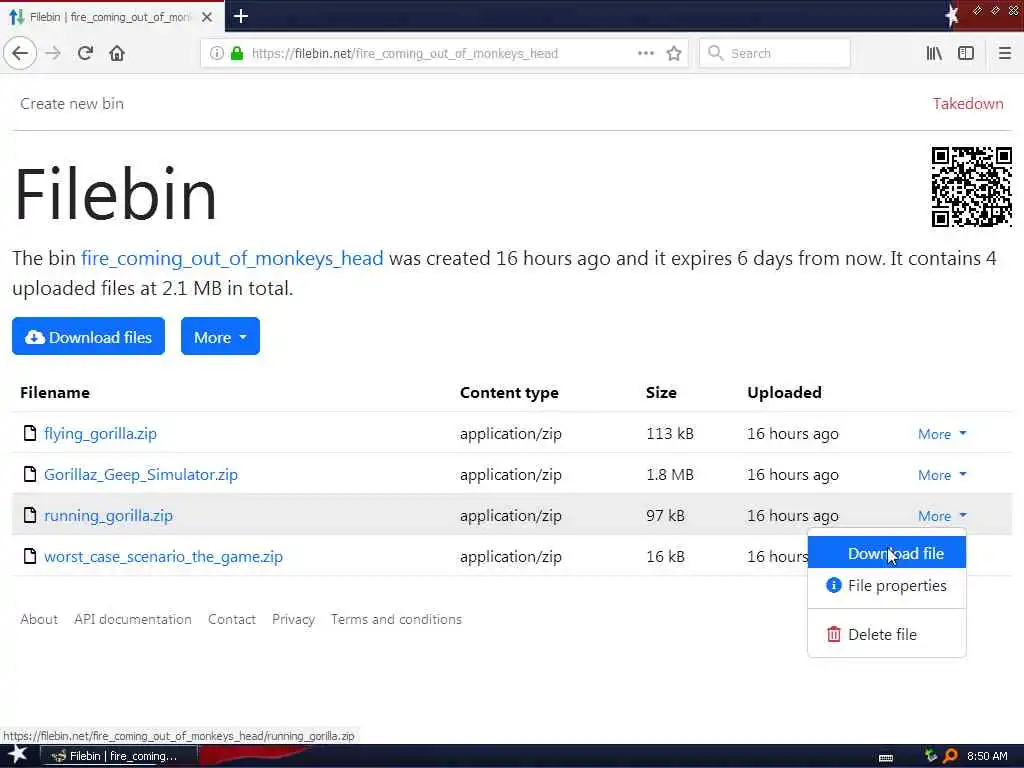Screen dimensions: 1024x768
Task: Choose Download file from the dropdown
Action: click(x=887, y=553)
